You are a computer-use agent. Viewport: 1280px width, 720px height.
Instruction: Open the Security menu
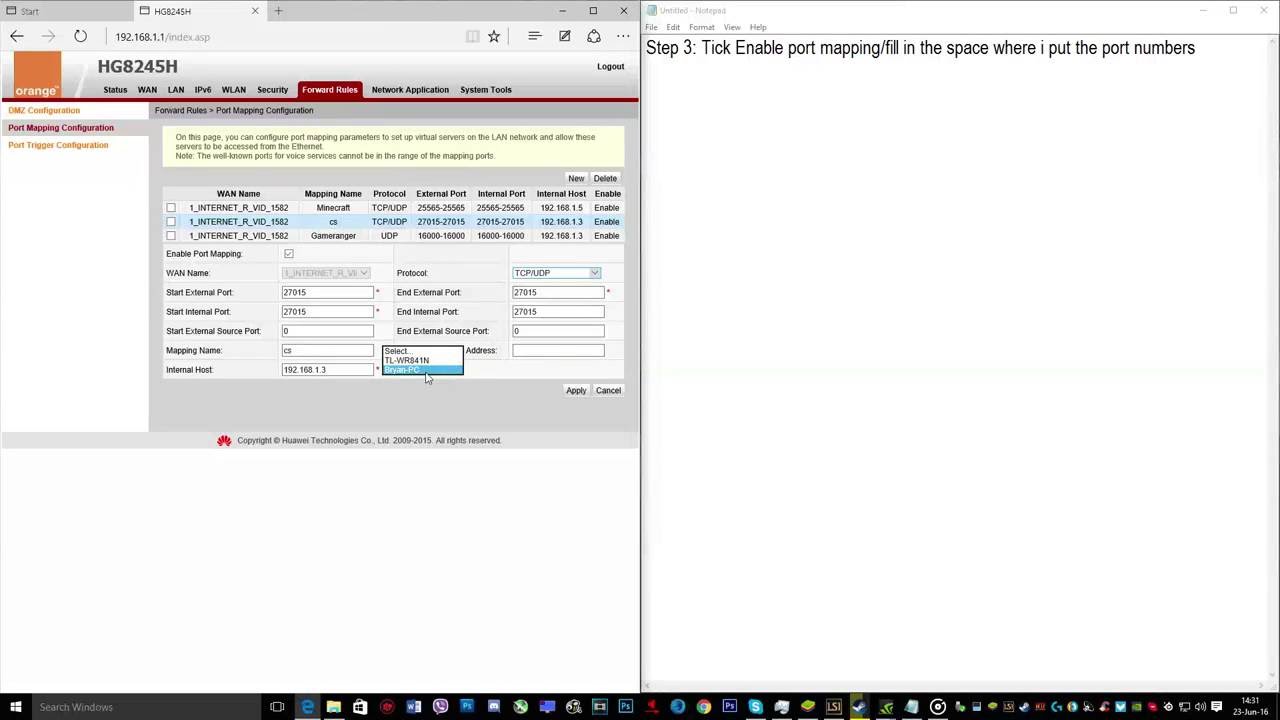(x=272, y=90)
